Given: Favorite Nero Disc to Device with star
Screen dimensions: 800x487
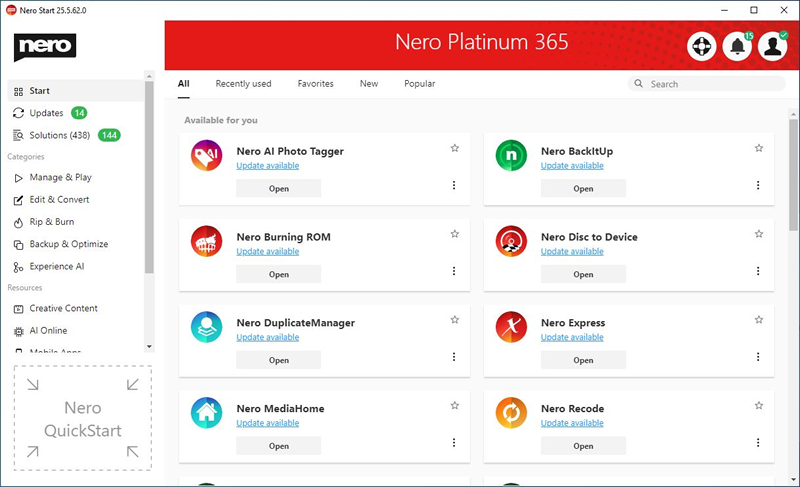Looking at the screenshot, I should point(759,234).
